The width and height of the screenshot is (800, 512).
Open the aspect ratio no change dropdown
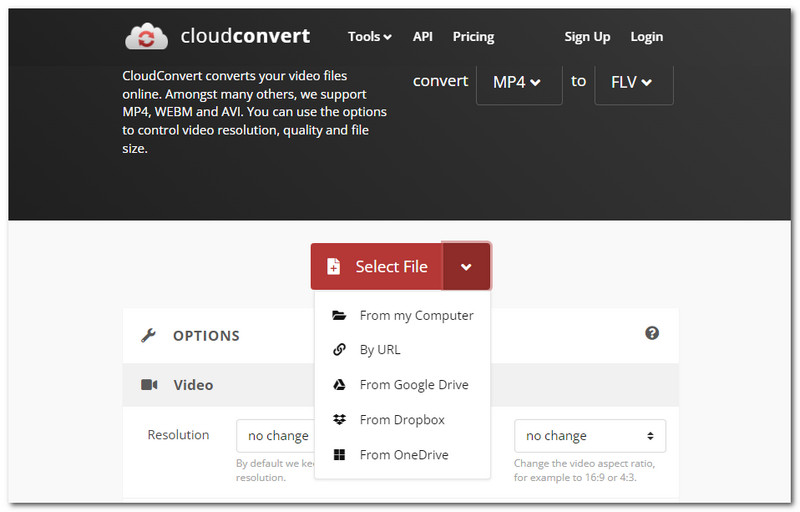(x=590, y=436)
